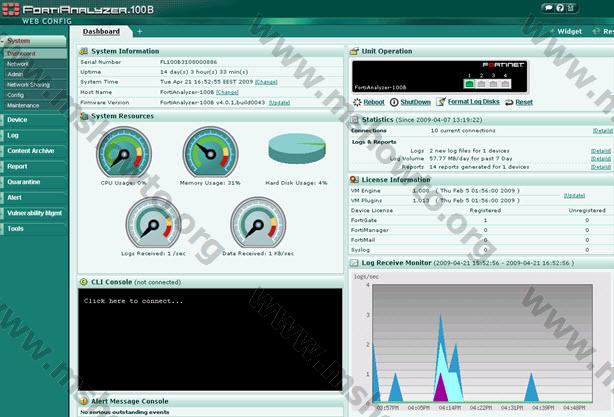
Task: Select Dashboard in the System submenu
Action: (35, 54)
